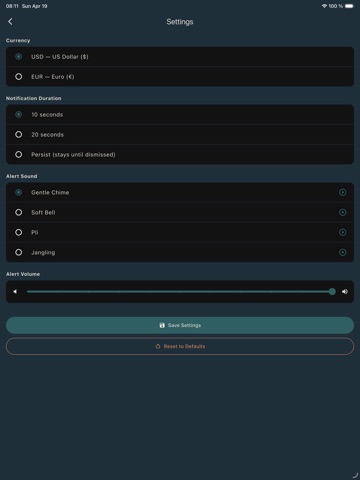Choose 20 seconds notification duration
This screenshot has height=480, width=360.
click(180, 135)
